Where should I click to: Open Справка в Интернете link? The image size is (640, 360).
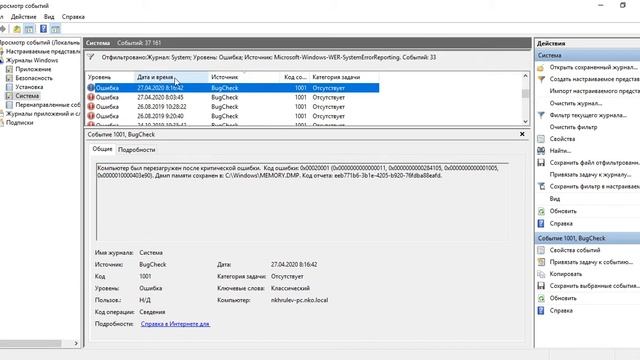(x=175, y=324)
